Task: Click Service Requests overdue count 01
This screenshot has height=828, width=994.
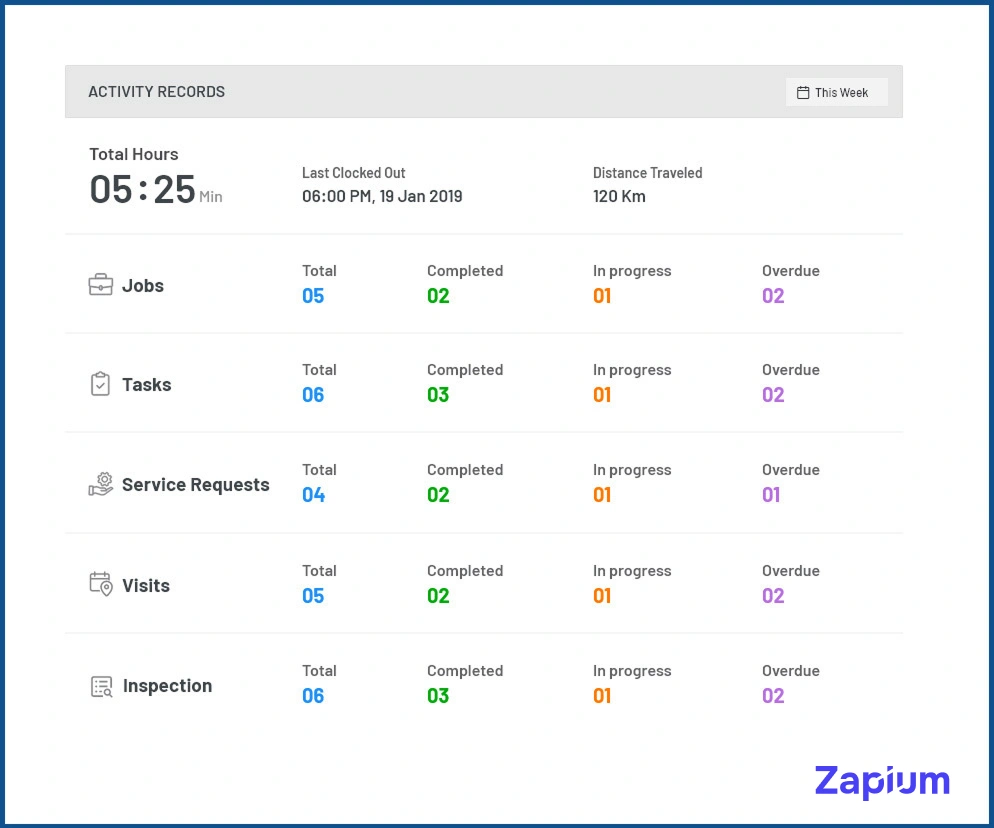Action: coord(771,495)
